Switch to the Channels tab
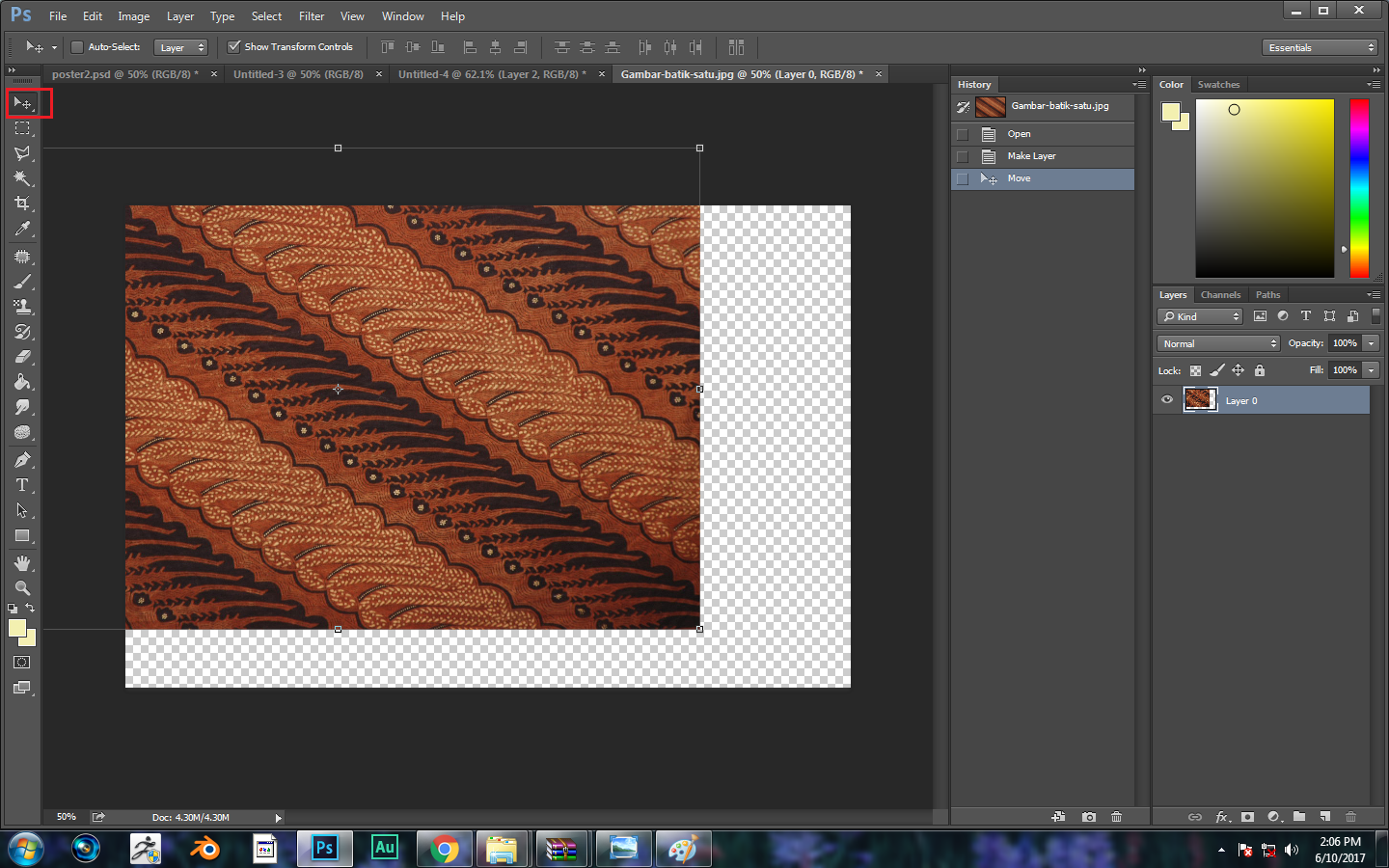This screenshot has width=1389, height=868. (1220, 295)
